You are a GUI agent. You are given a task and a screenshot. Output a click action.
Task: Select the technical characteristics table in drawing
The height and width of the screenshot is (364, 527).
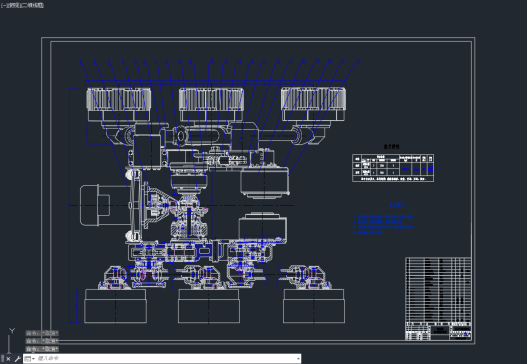point(393,168)
